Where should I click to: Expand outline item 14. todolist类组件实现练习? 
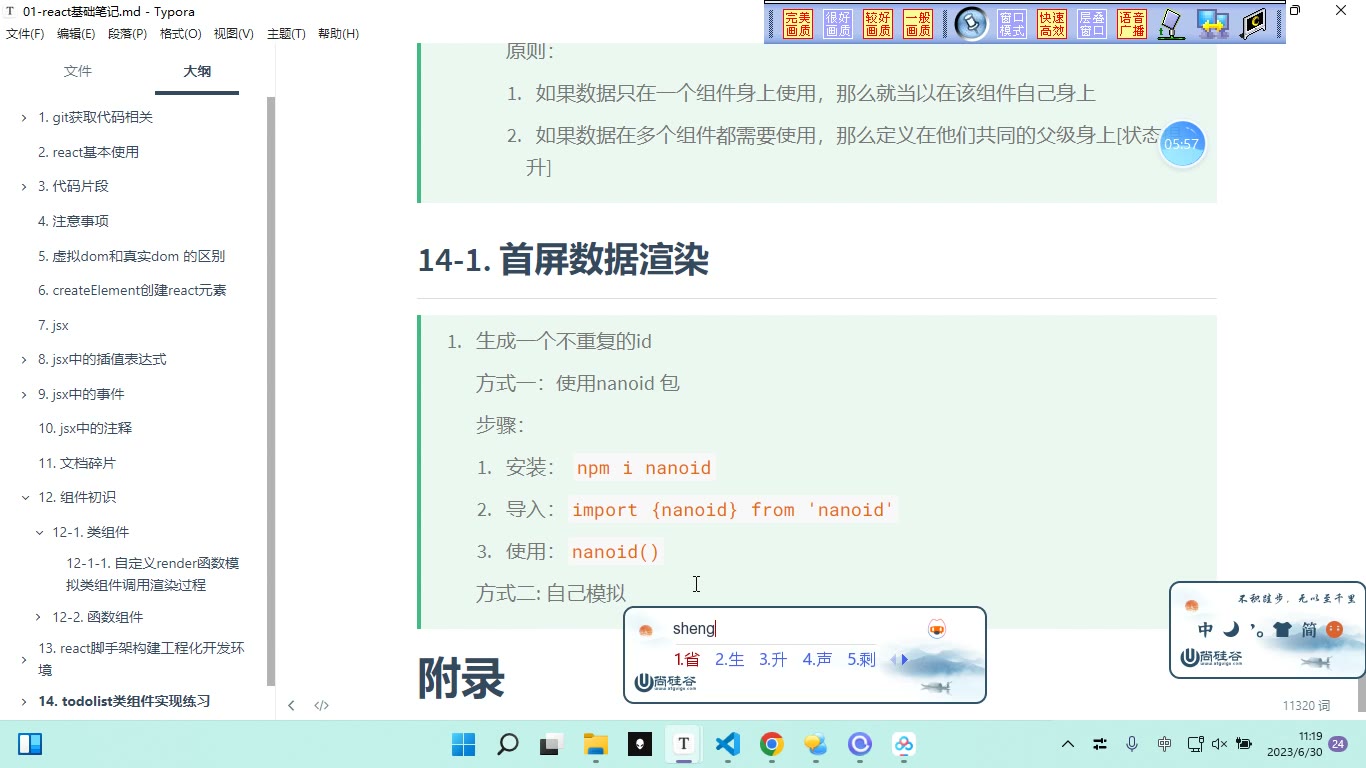pos(24,702)
